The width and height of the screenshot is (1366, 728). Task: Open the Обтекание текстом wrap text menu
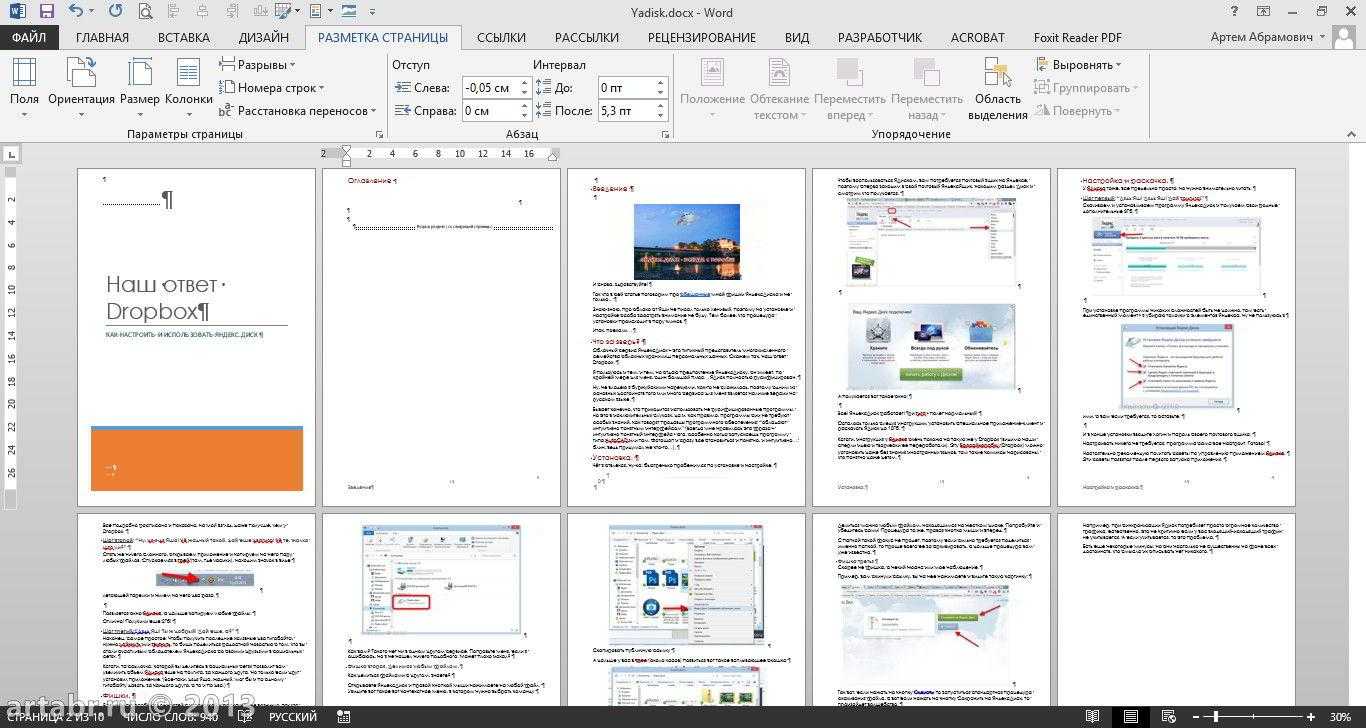780,89
